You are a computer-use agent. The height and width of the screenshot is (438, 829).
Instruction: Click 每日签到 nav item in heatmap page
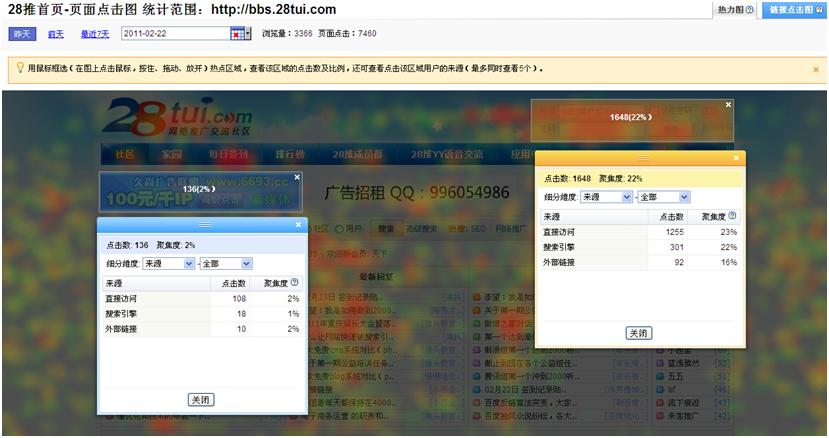[228, 154]
